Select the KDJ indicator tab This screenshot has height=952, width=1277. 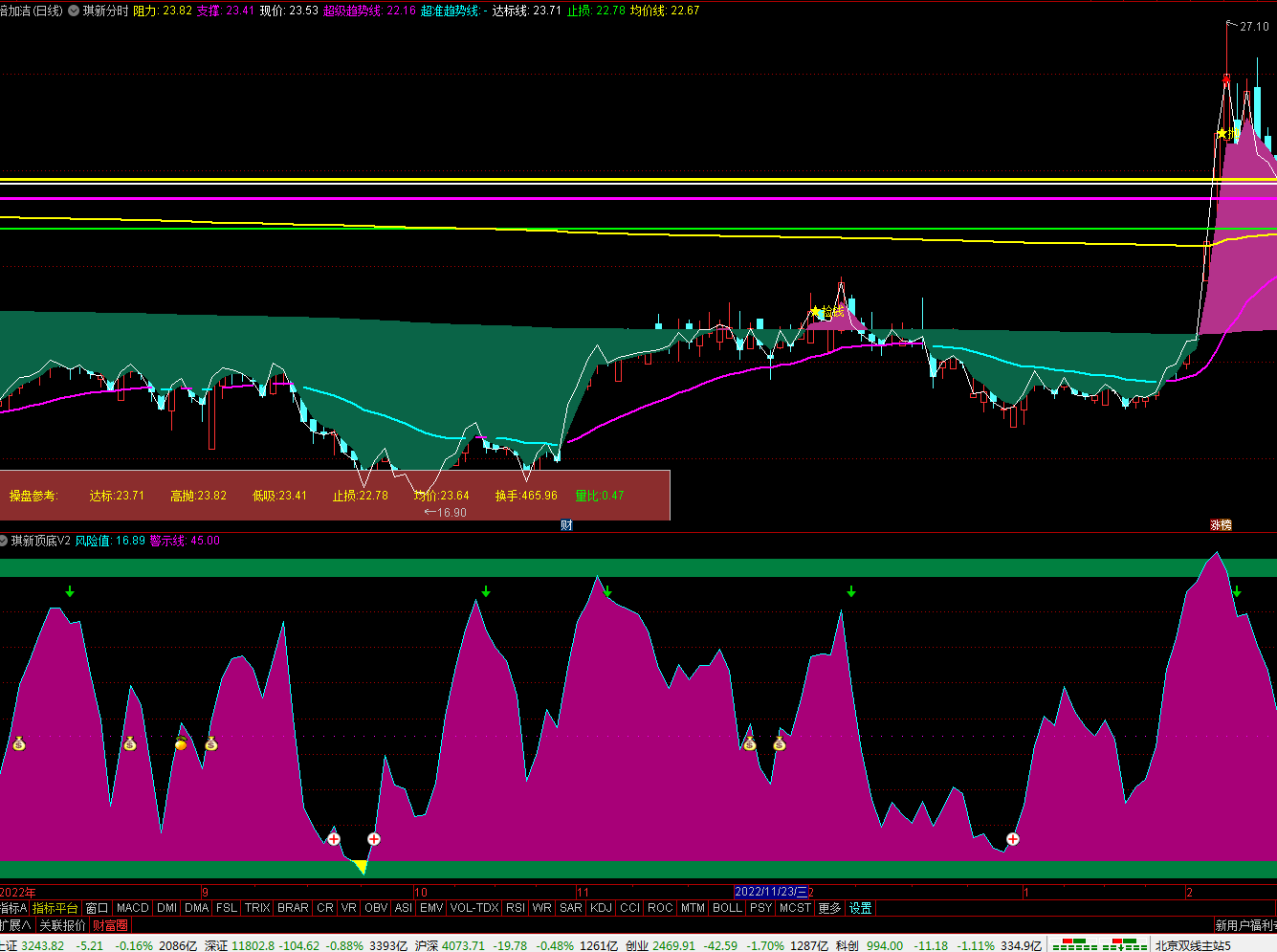point(601,908)
